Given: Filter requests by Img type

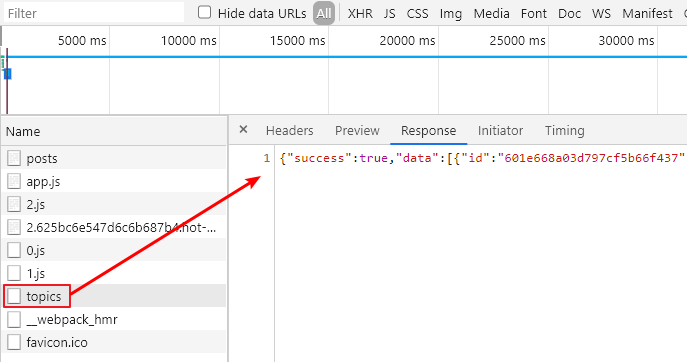Looking at the screenshot, I should click(x=451, y=14).
